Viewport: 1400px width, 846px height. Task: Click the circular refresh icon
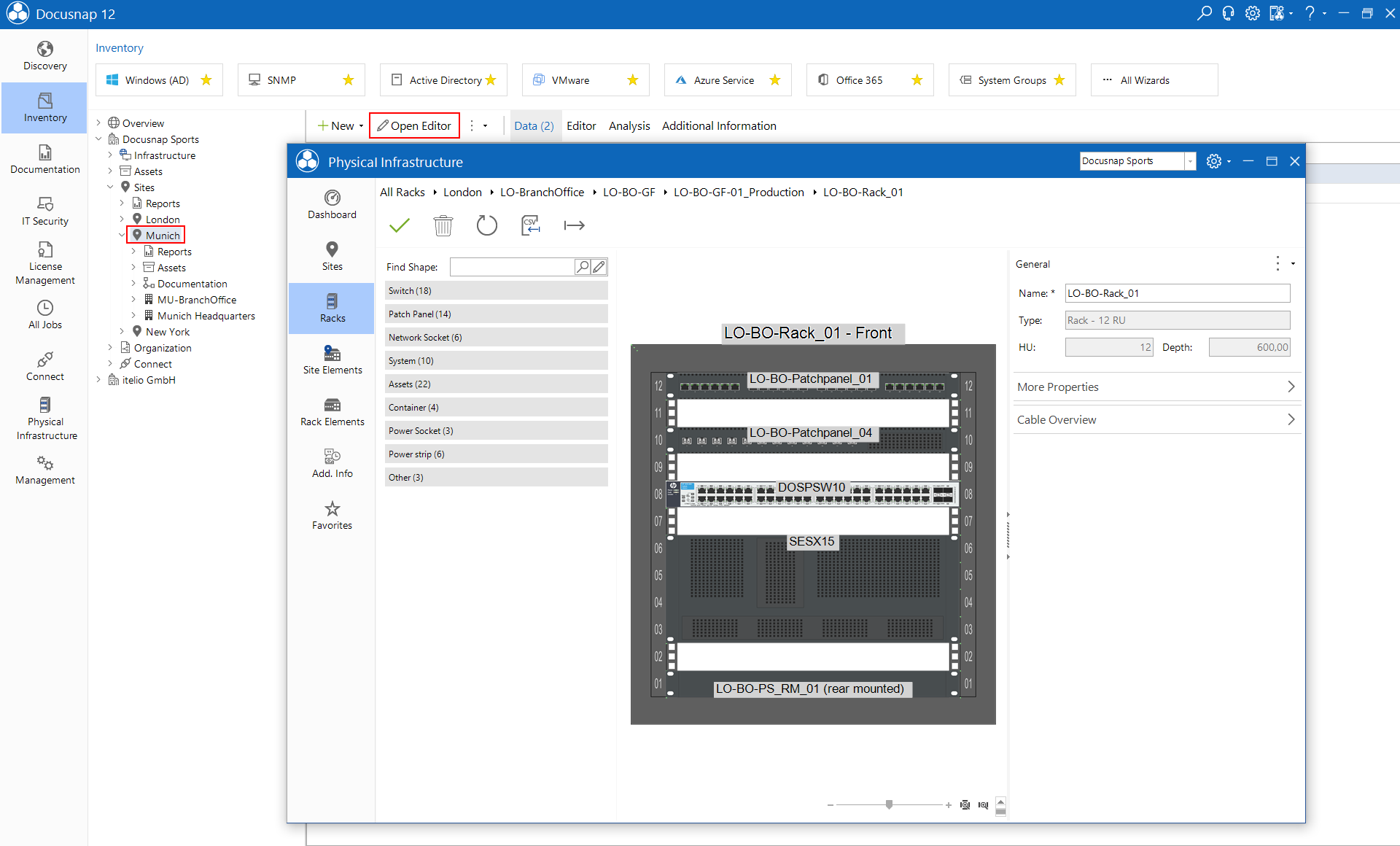click(486, 225)
